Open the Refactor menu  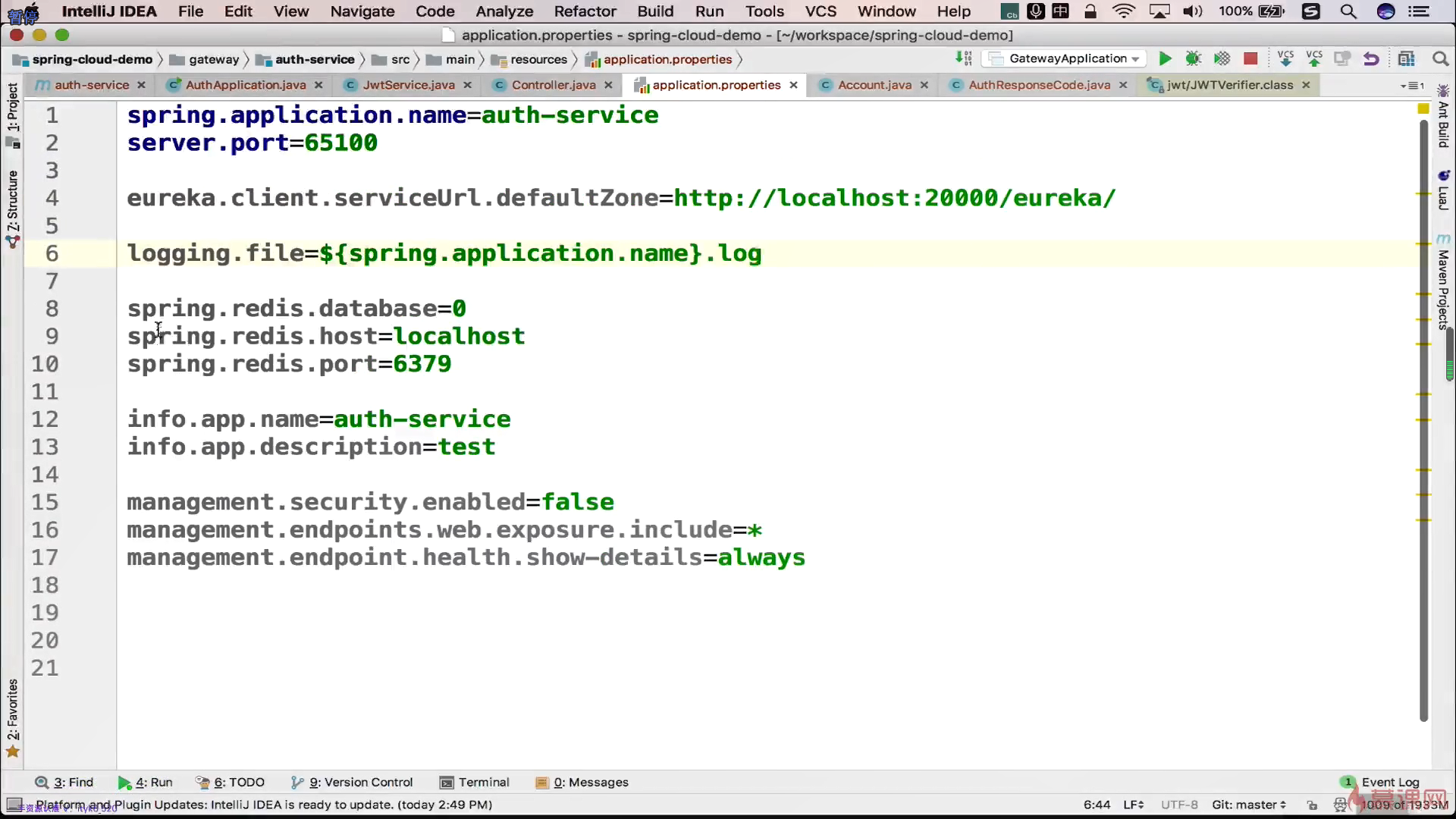[585, 11]
